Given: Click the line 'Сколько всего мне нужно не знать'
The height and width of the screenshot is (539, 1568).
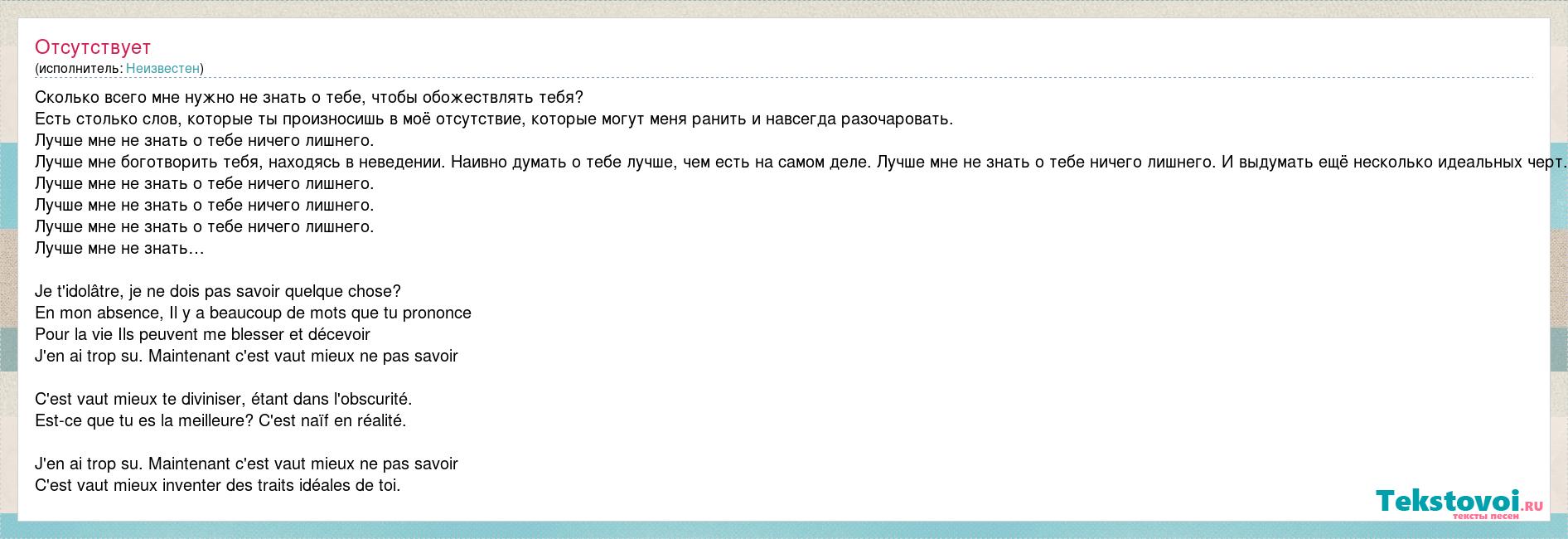Looking at the screenshot, I should coord(309,97).
